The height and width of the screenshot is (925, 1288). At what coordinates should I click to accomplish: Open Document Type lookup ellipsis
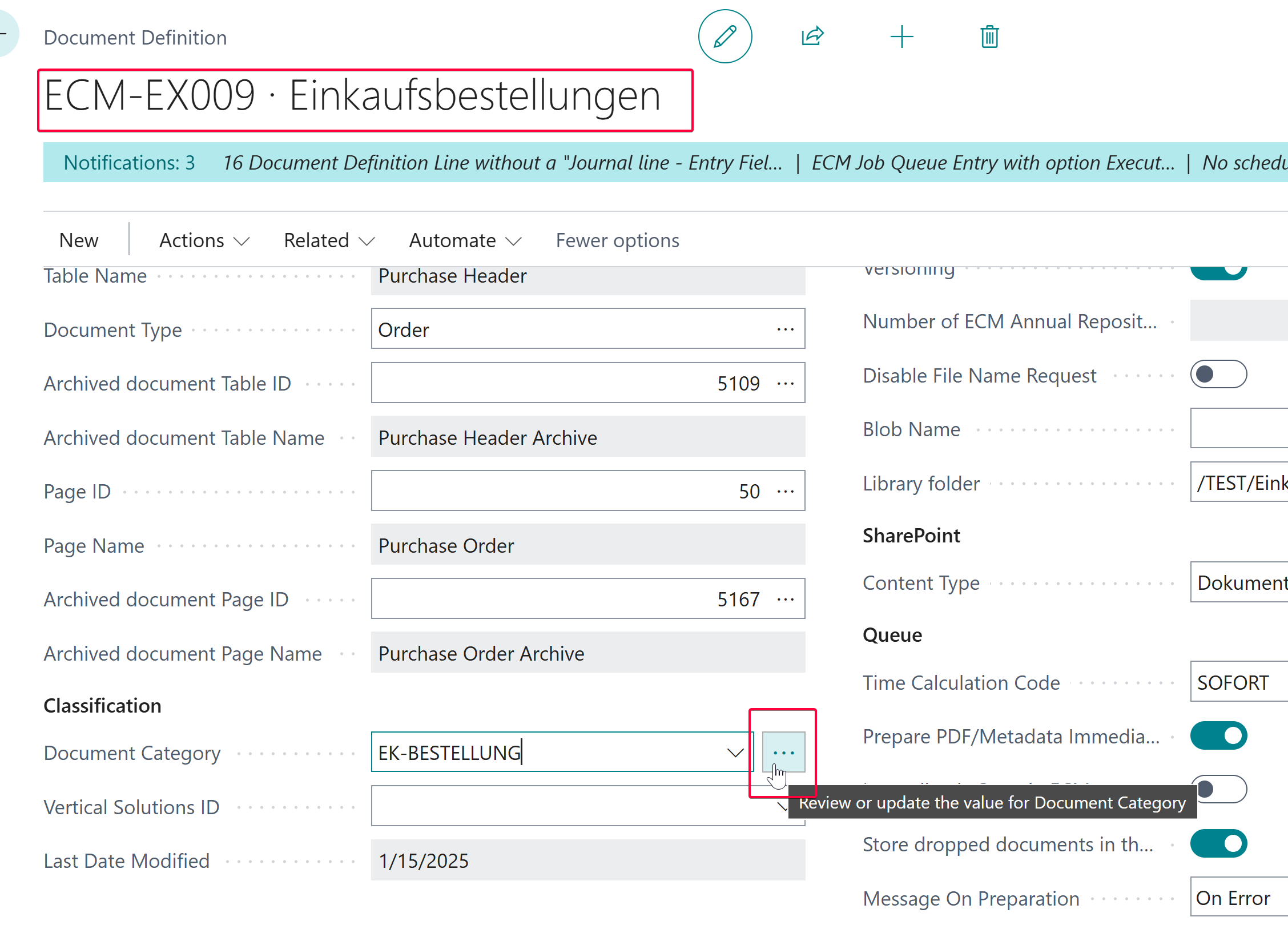pos(786,329)
